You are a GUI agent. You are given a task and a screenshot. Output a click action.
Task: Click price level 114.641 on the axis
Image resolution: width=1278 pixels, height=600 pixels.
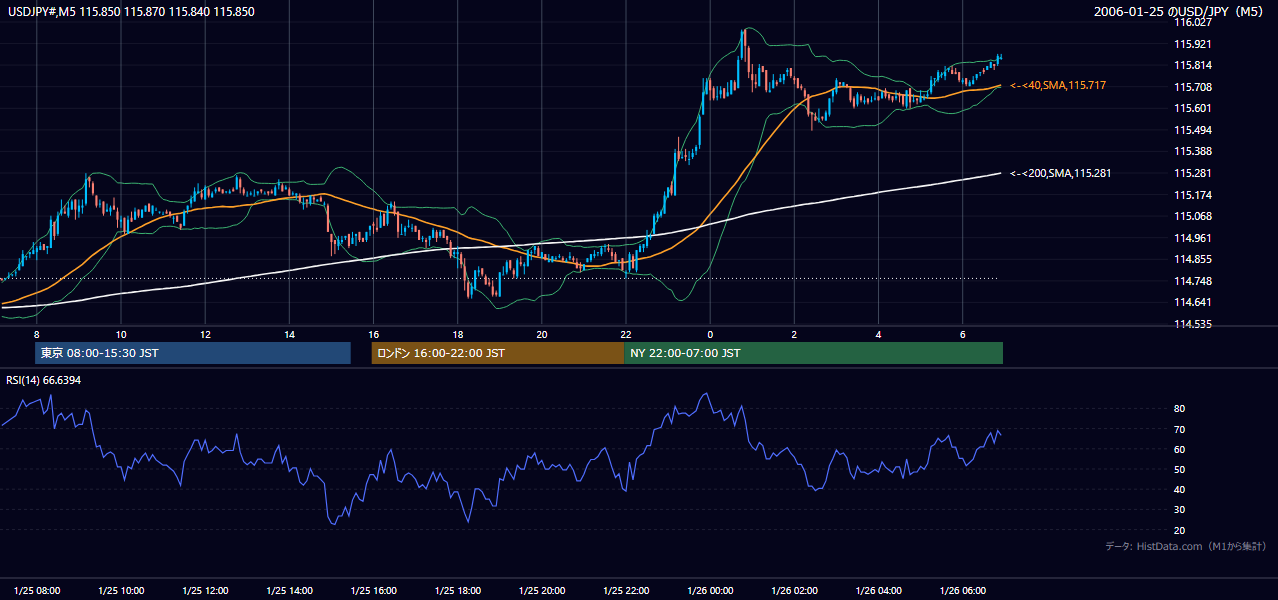1192,302
